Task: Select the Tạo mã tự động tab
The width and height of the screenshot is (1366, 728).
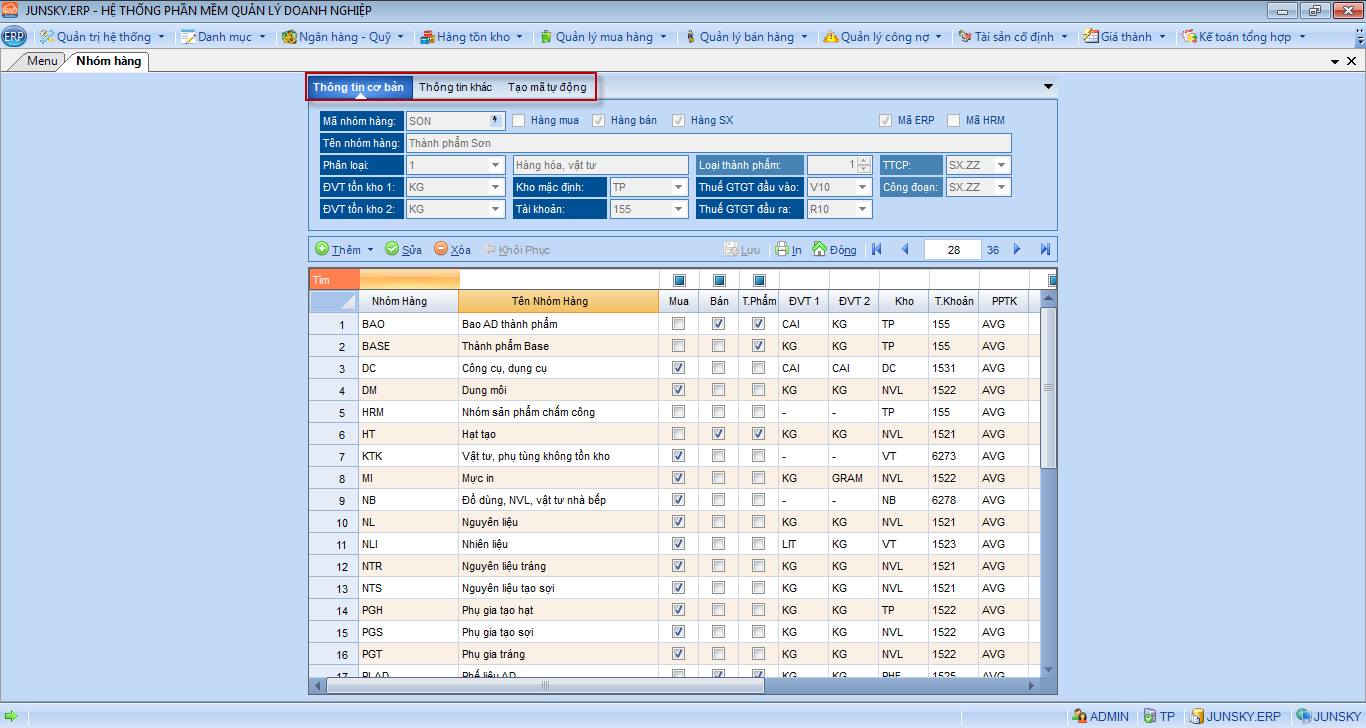Action: [x=547, y=87]
